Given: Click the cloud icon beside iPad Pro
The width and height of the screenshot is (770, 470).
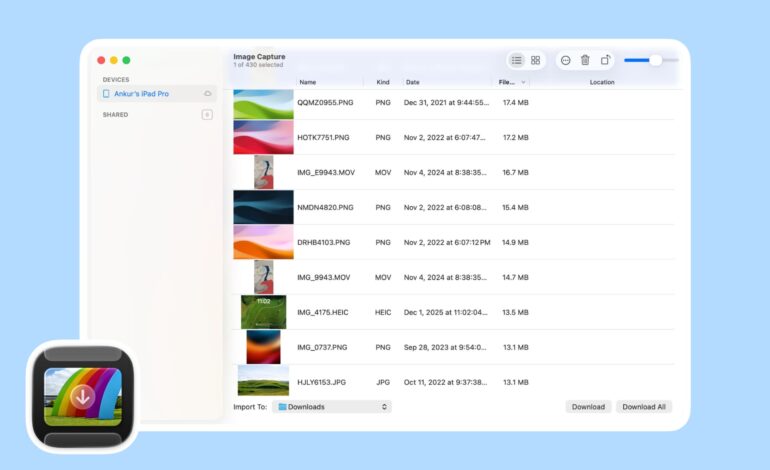Looking at the screenshot, I should 208,94.
